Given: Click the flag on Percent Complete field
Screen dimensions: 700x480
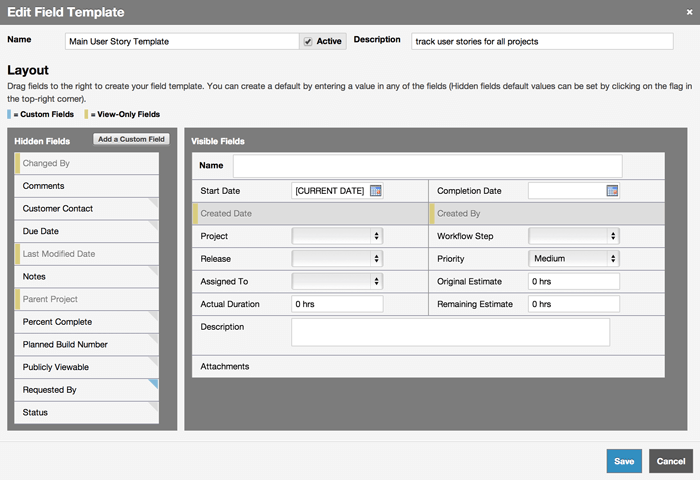Looking at the screenshot, I should click(x=154, y=316).
